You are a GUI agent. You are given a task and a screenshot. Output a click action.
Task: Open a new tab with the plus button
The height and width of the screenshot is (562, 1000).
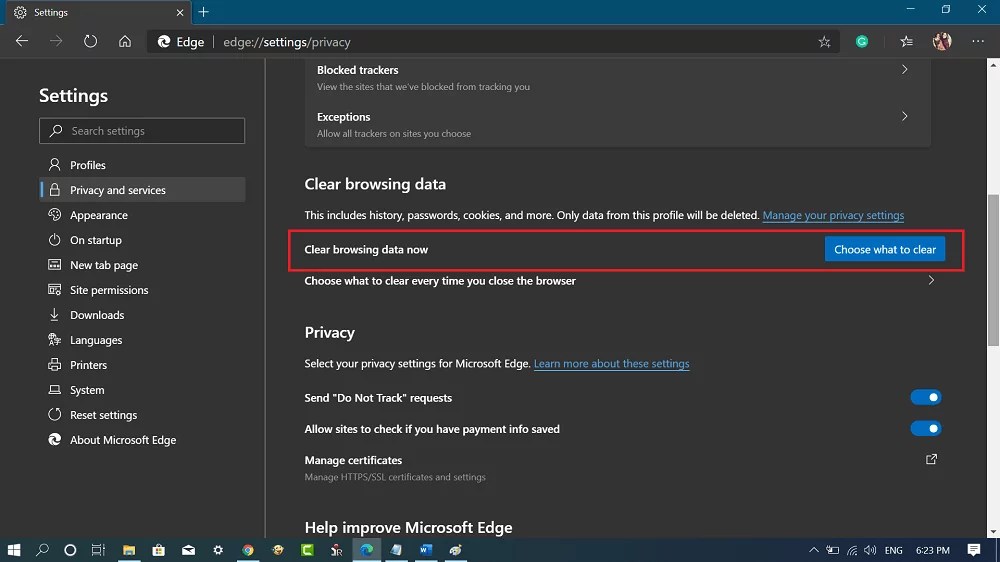click(203, 12)
